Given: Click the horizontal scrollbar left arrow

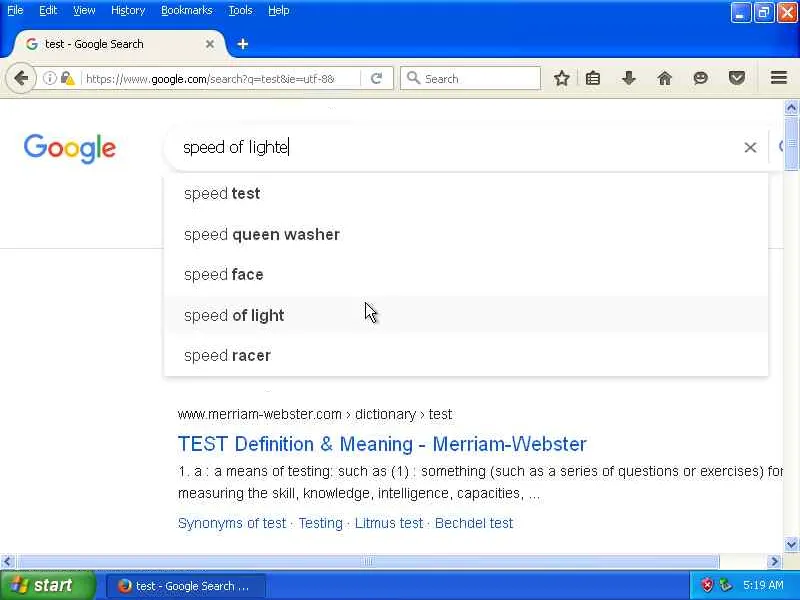Looking at the screenshot, I should (x=7, y=562).
